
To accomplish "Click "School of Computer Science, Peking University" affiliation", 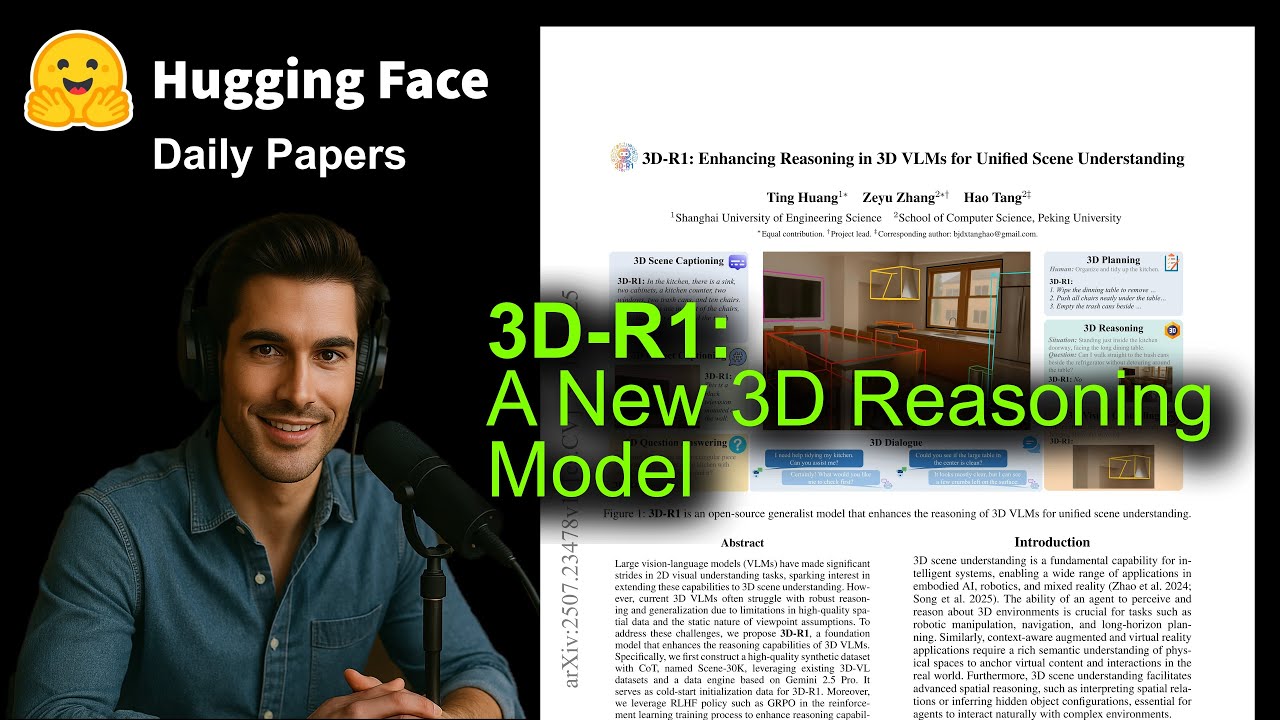I will [x=1008, y=218].
